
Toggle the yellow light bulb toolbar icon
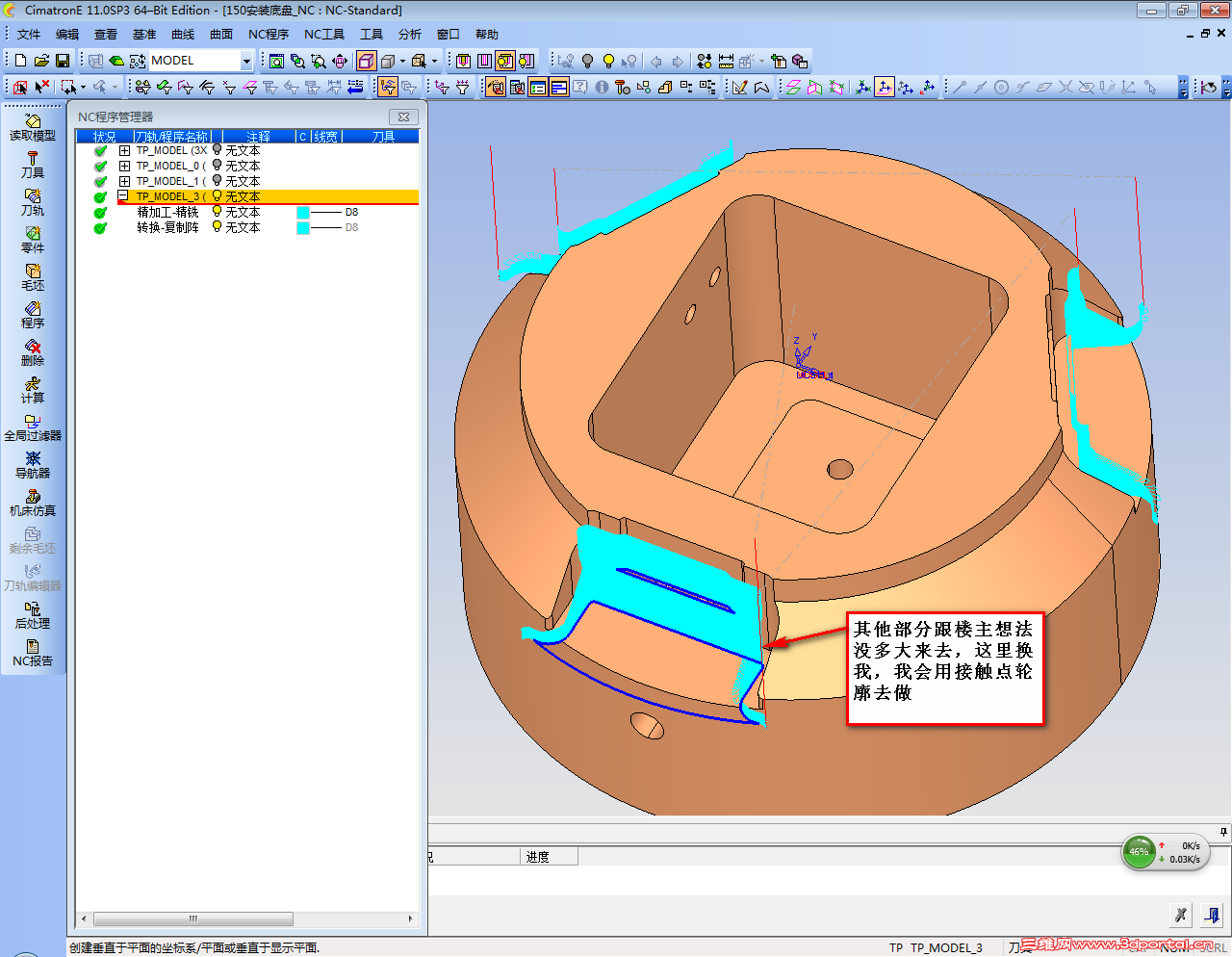608,61
